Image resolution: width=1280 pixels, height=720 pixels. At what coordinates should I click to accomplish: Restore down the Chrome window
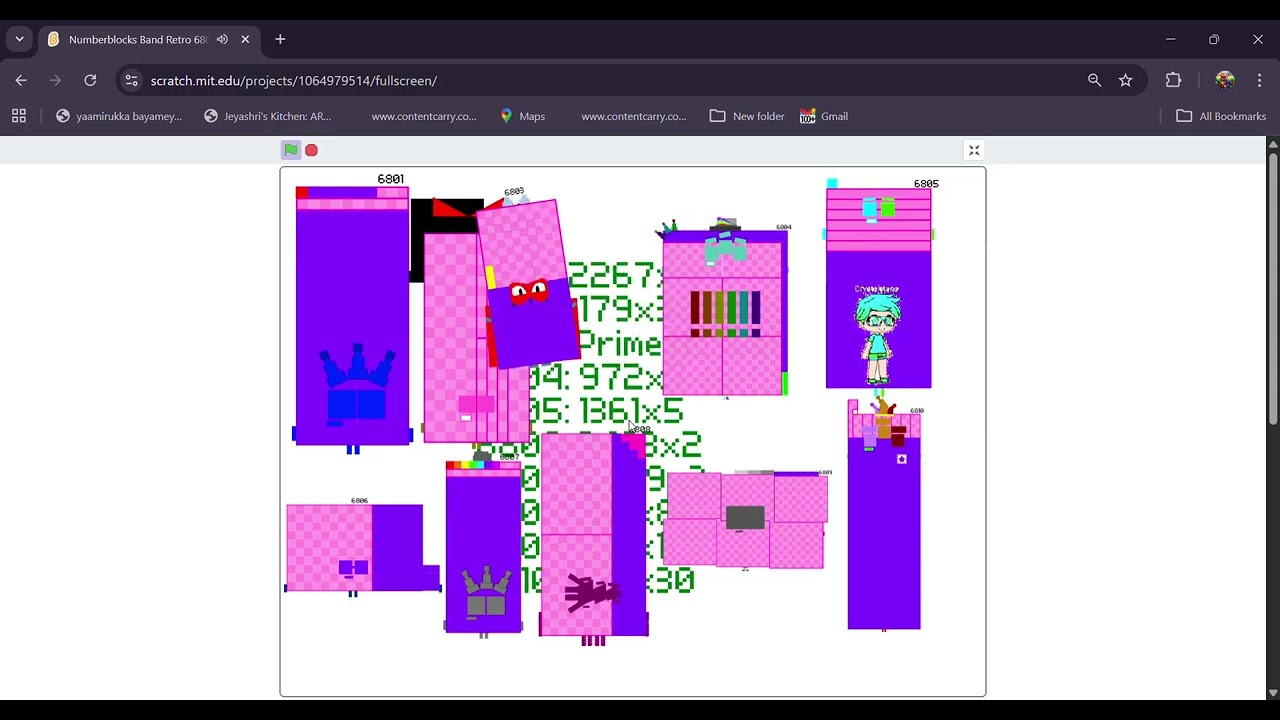point(1214,39)
